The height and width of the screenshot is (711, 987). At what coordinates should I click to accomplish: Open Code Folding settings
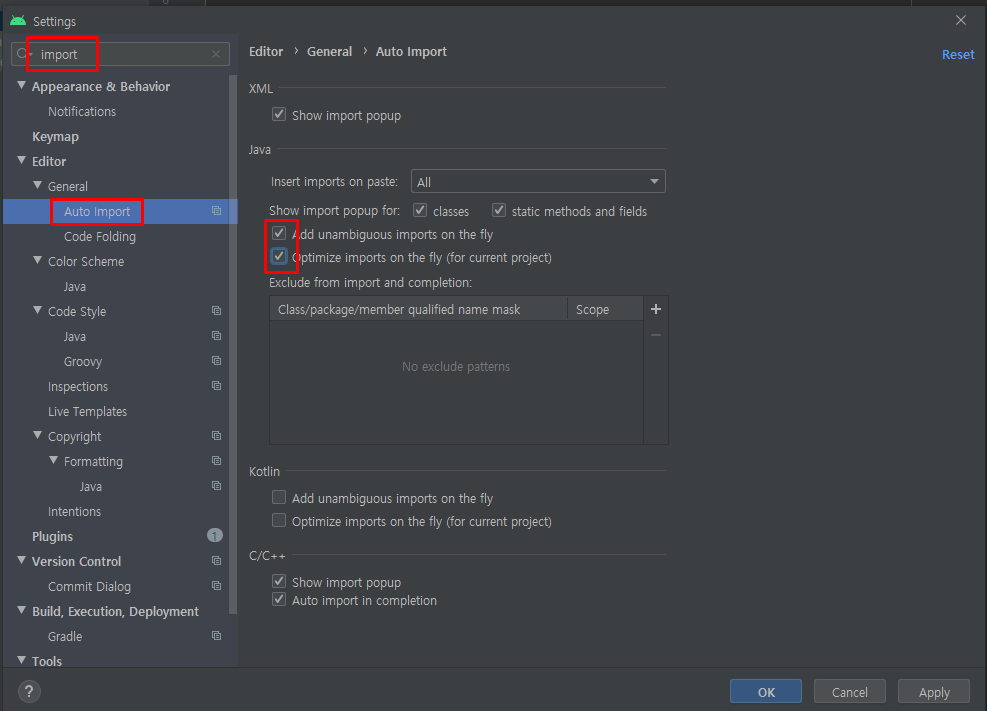tap(99, 237)
